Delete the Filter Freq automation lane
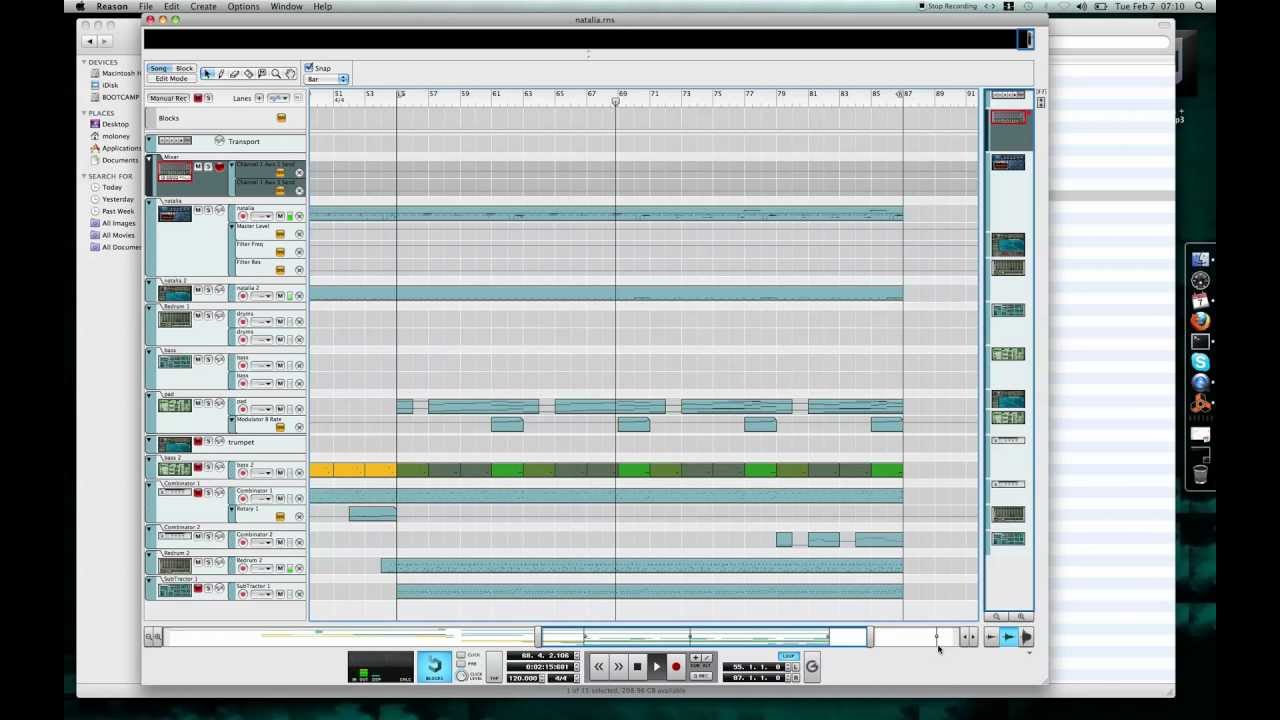The image size is (1280, 720). (299, 251)
